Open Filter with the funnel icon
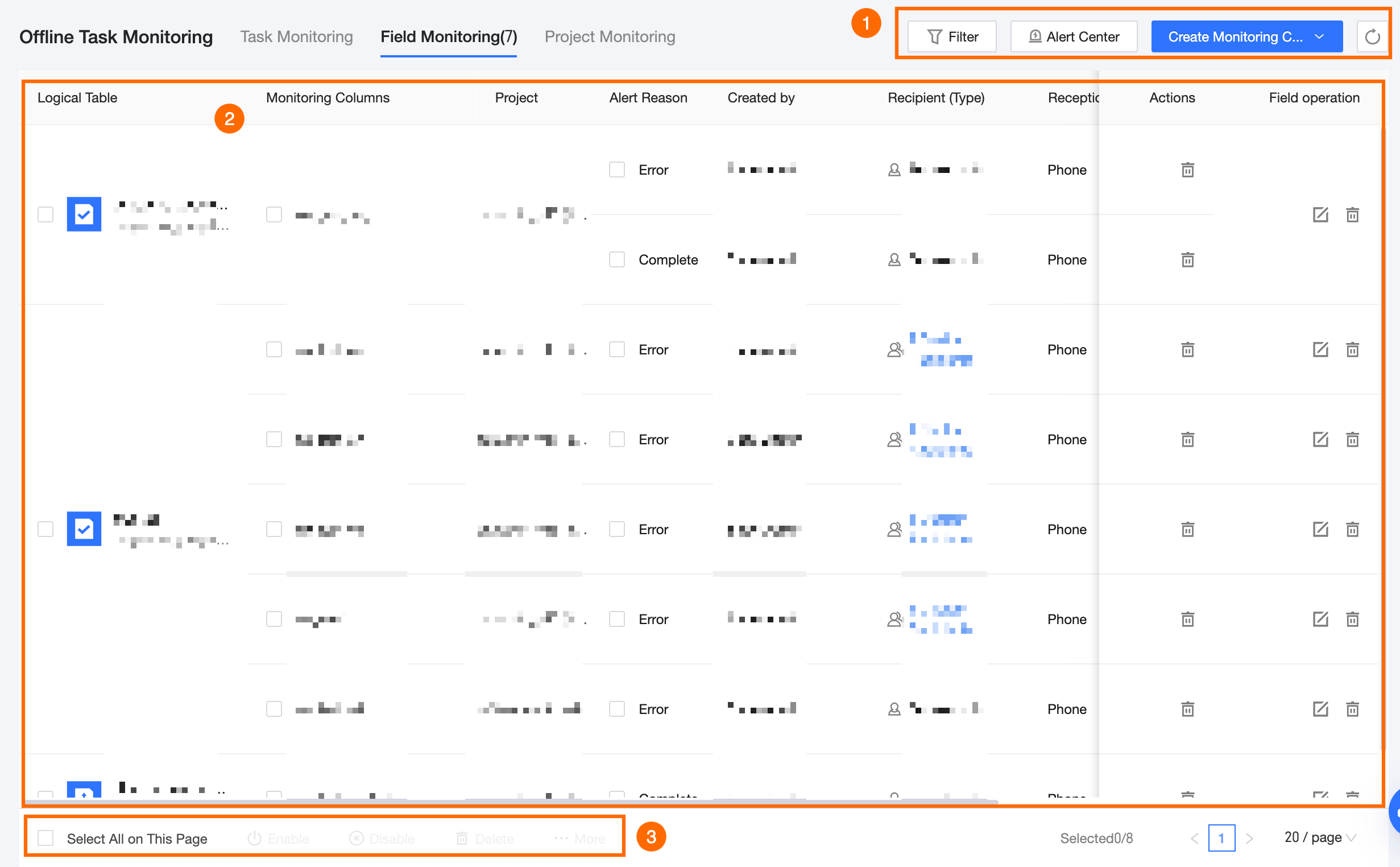Image resolution: width=1400 pixels, height=867 pixels. (952, 37)
